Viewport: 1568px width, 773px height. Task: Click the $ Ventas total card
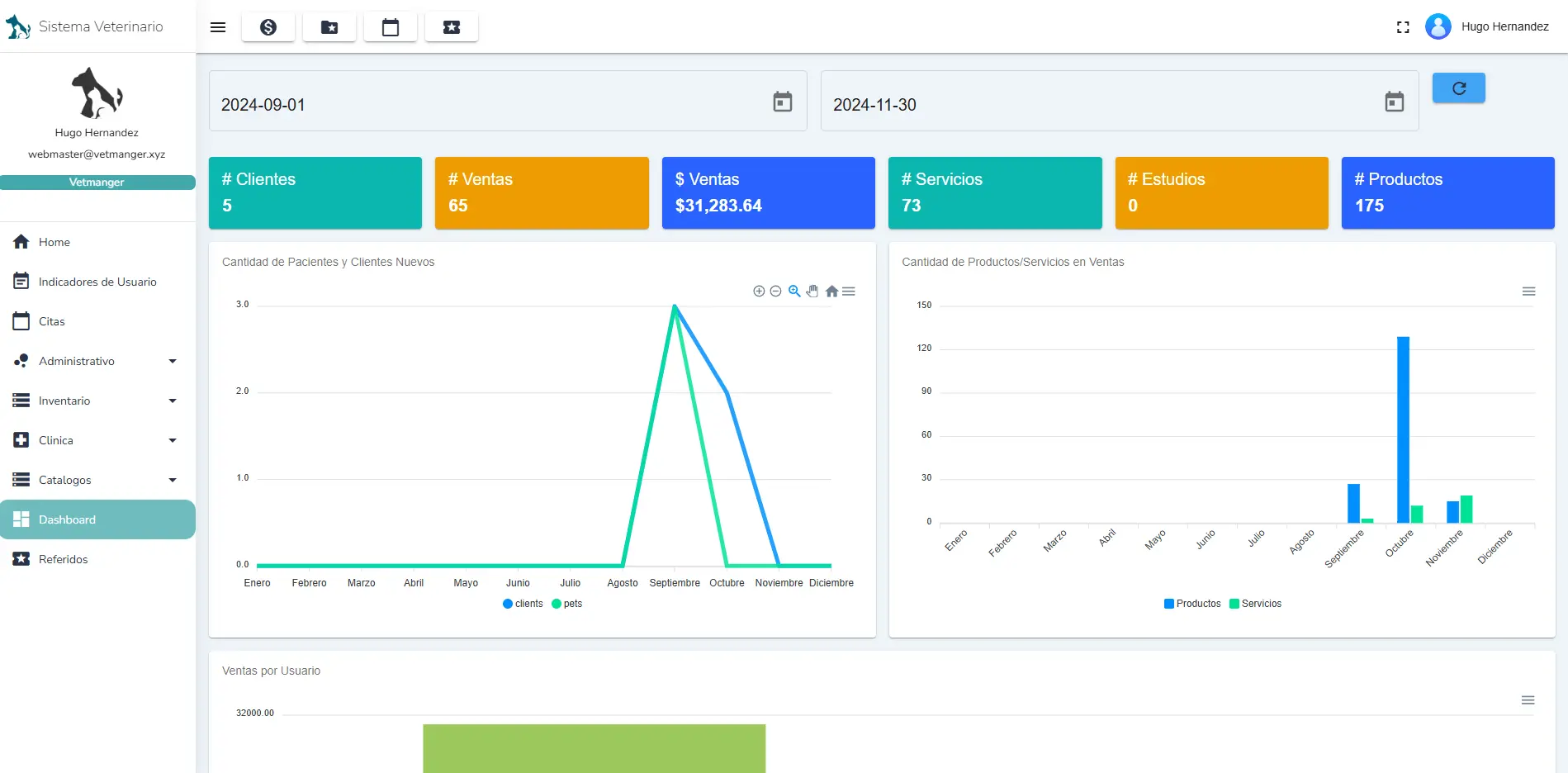pos(769,192)
